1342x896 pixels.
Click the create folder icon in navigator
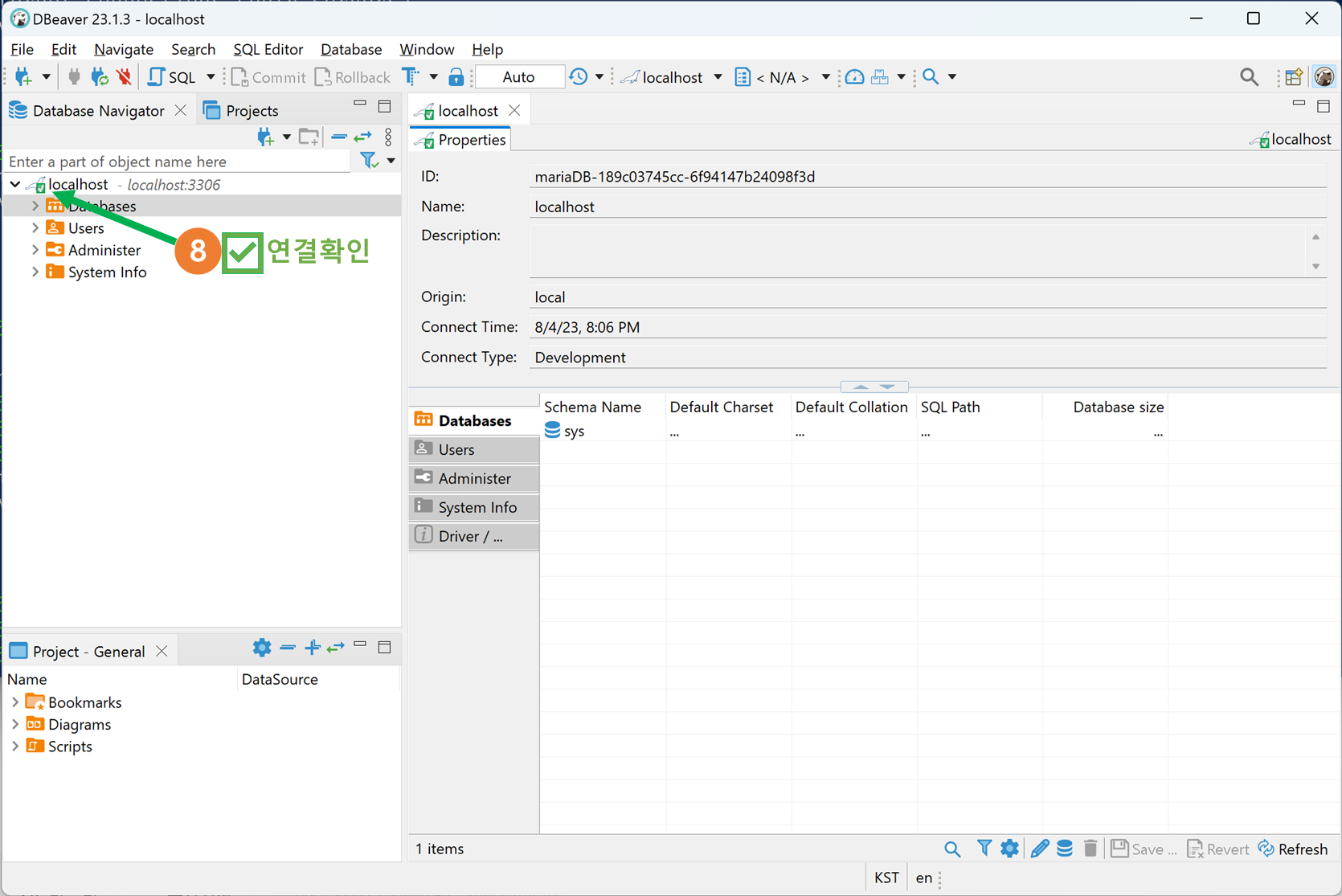(x=309, y=137)
